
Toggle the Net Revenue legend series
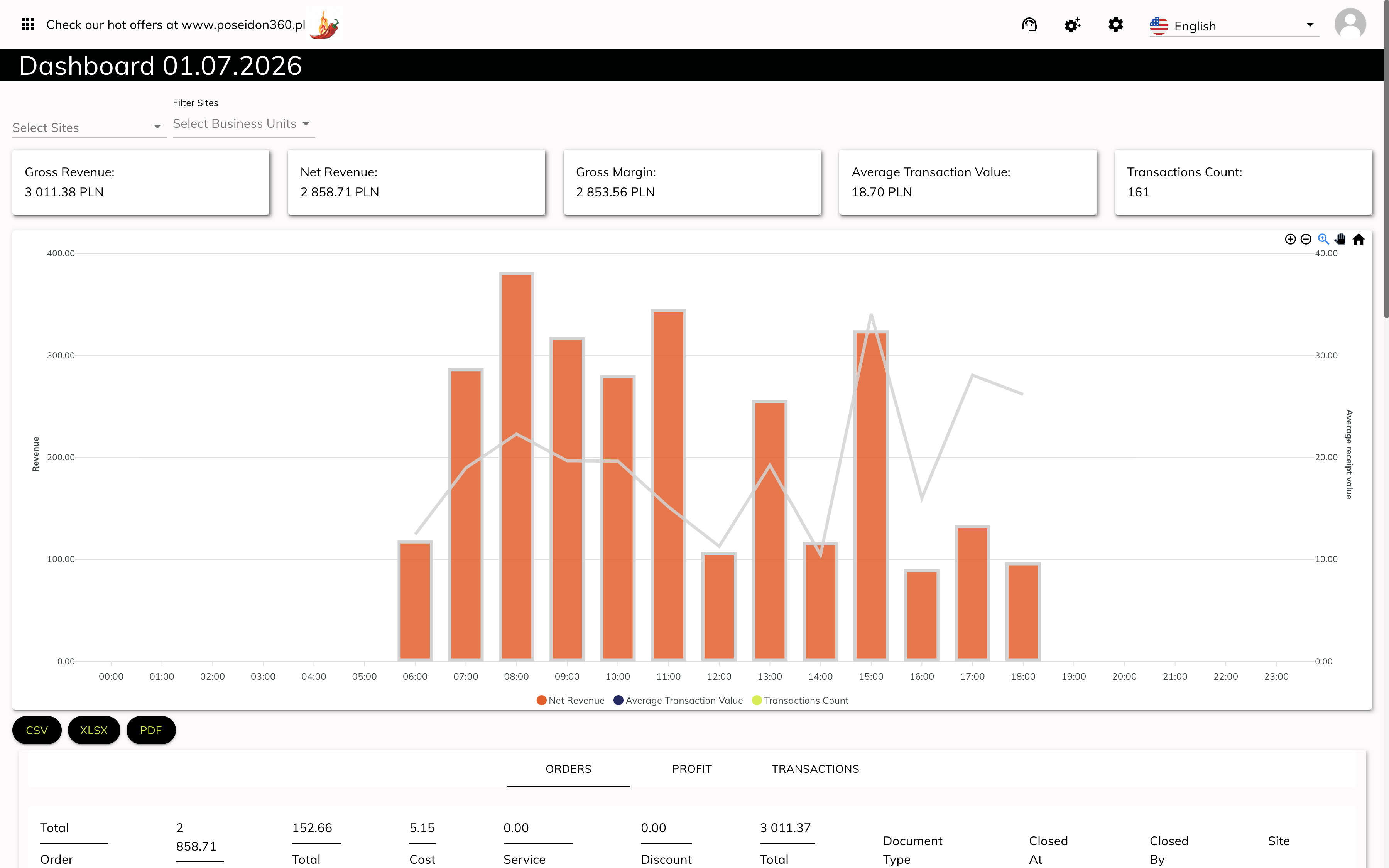point(571,700)
